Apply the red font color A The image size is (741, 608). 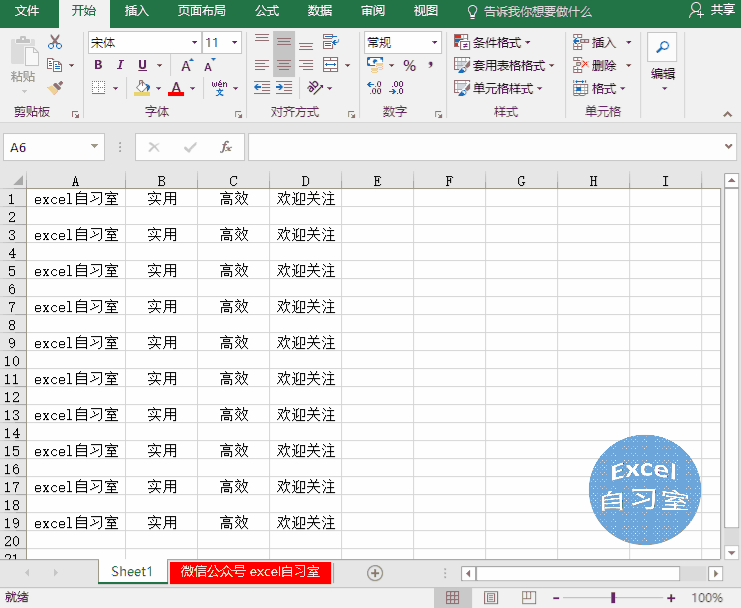coord(176,88)
